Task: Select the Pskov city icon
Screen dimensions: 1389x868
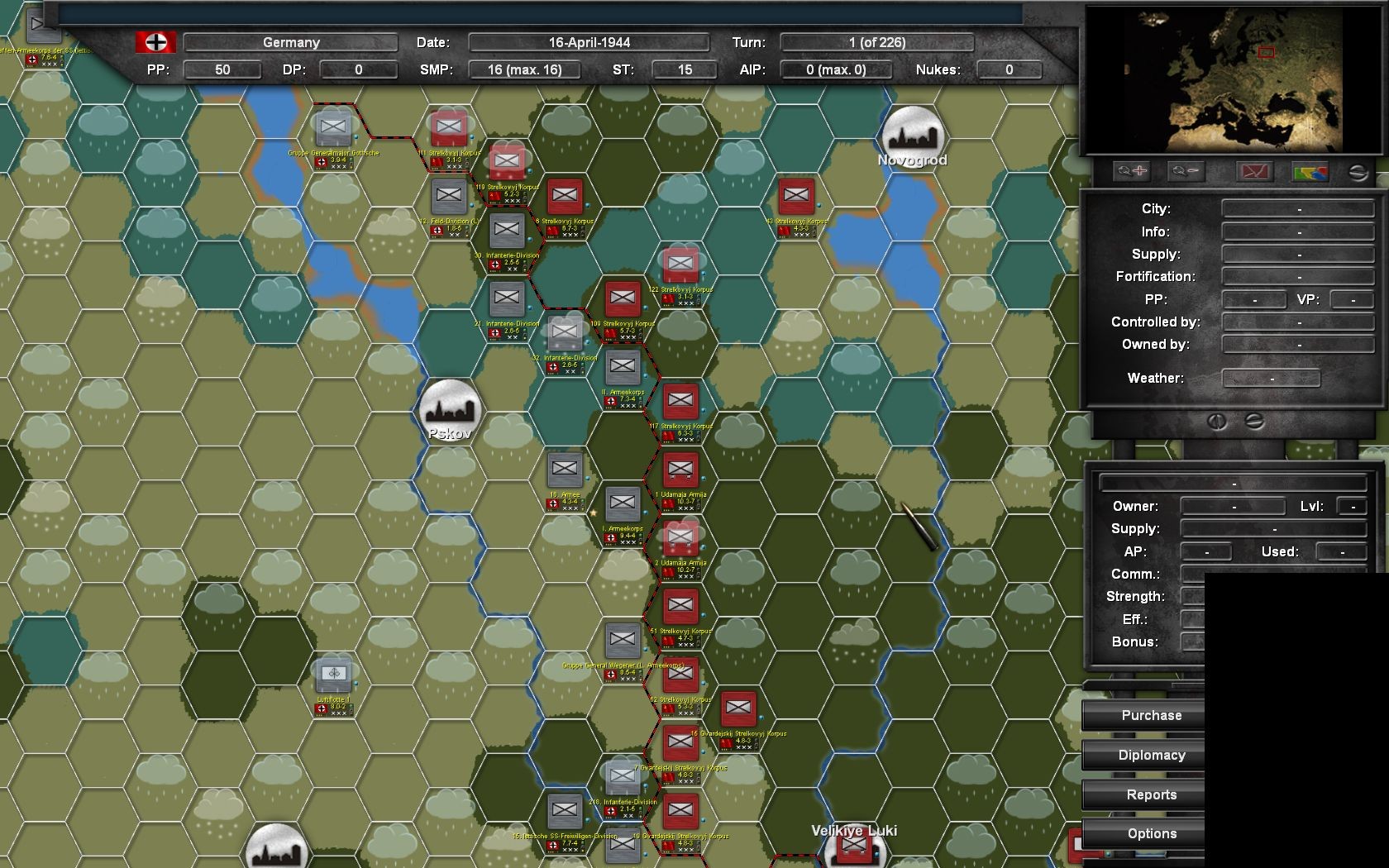Action: [450, 406]
